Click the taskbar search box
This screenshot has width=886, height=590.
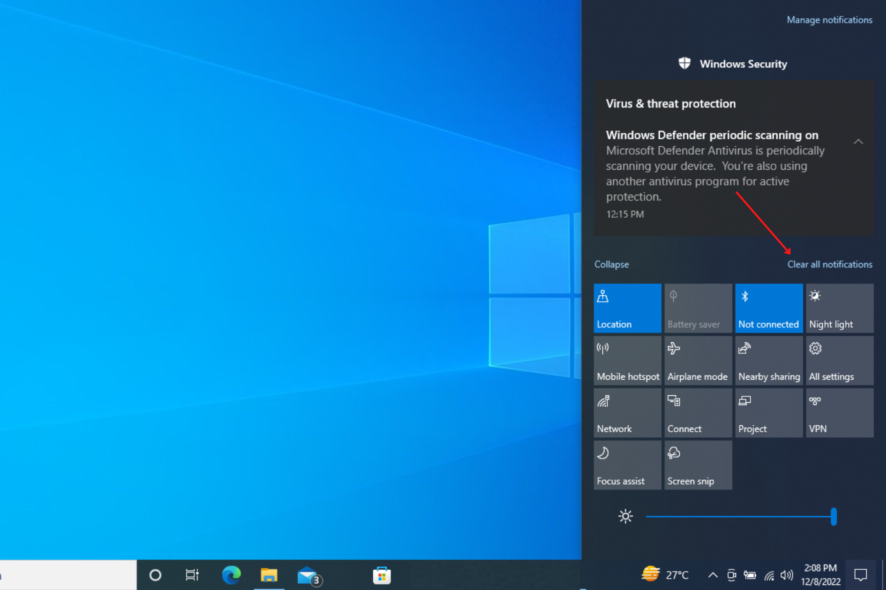point(68,575)
